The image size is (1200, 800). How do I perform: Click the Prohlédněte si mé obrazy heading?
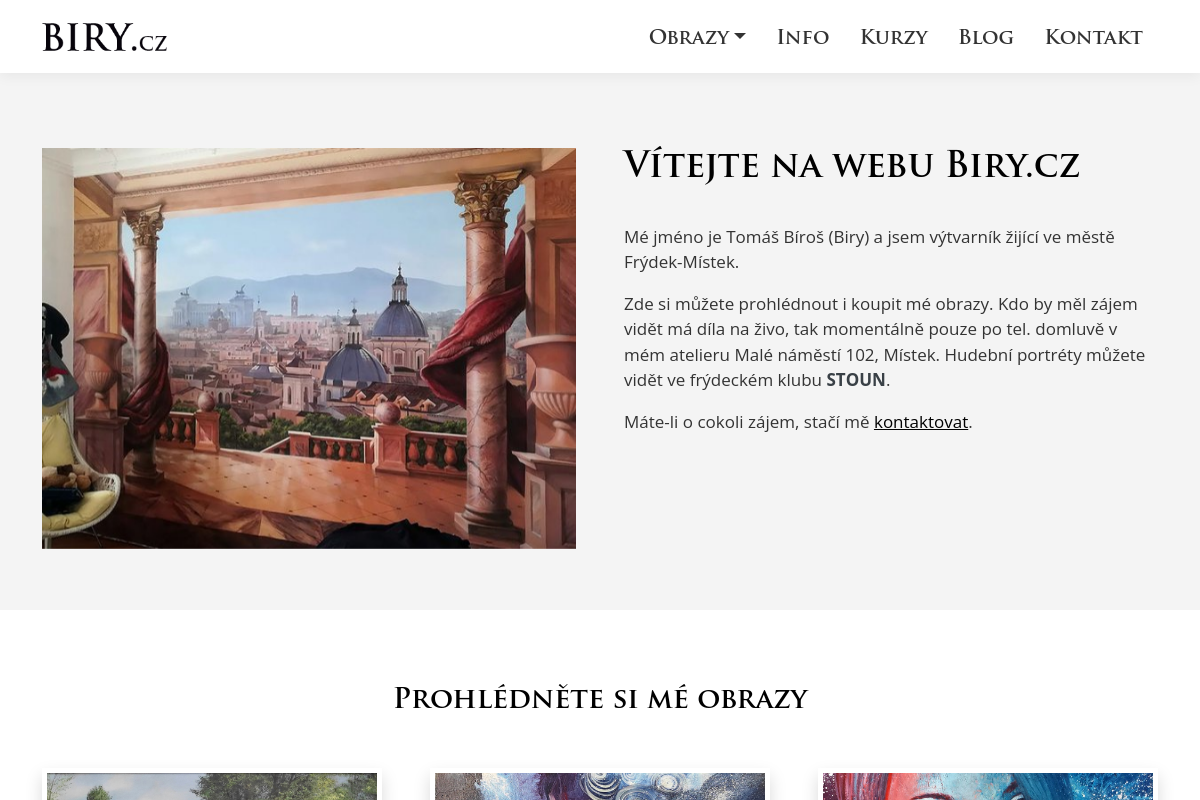[x=600, y=698]
